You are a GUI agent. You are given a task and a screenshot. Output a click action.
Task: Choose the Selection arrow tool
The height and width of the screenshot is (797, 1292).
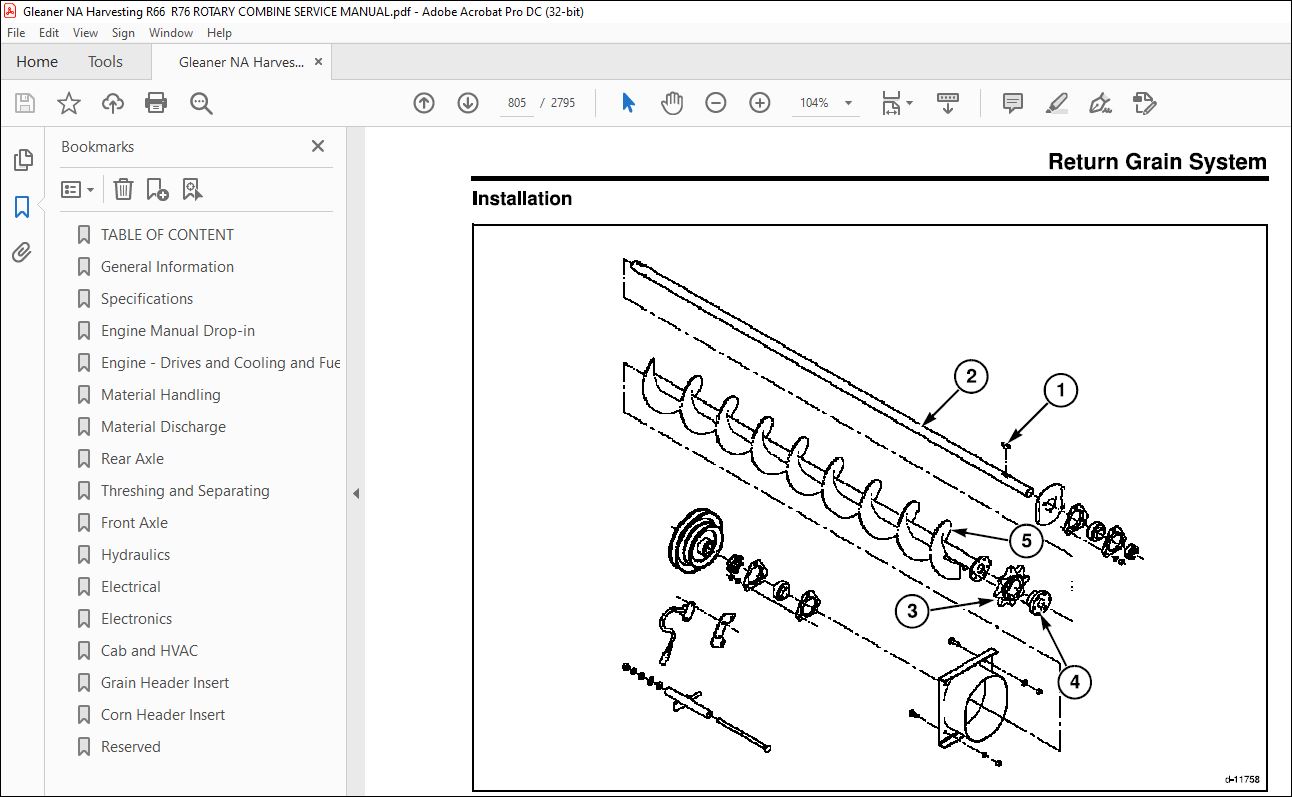[x=628, y=103]
